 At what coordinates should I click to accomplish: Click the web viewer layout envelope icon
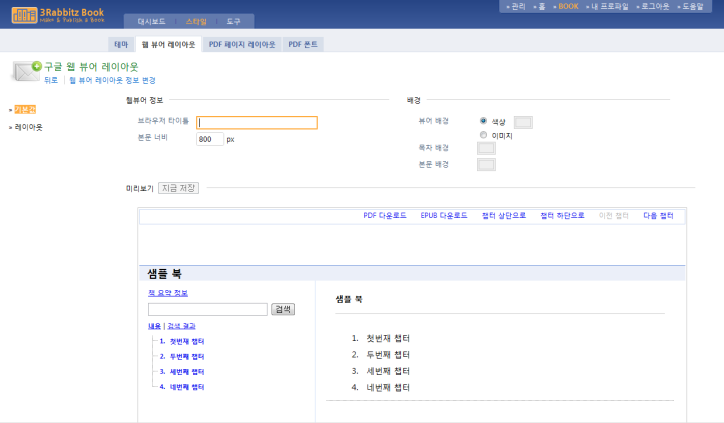25,71
